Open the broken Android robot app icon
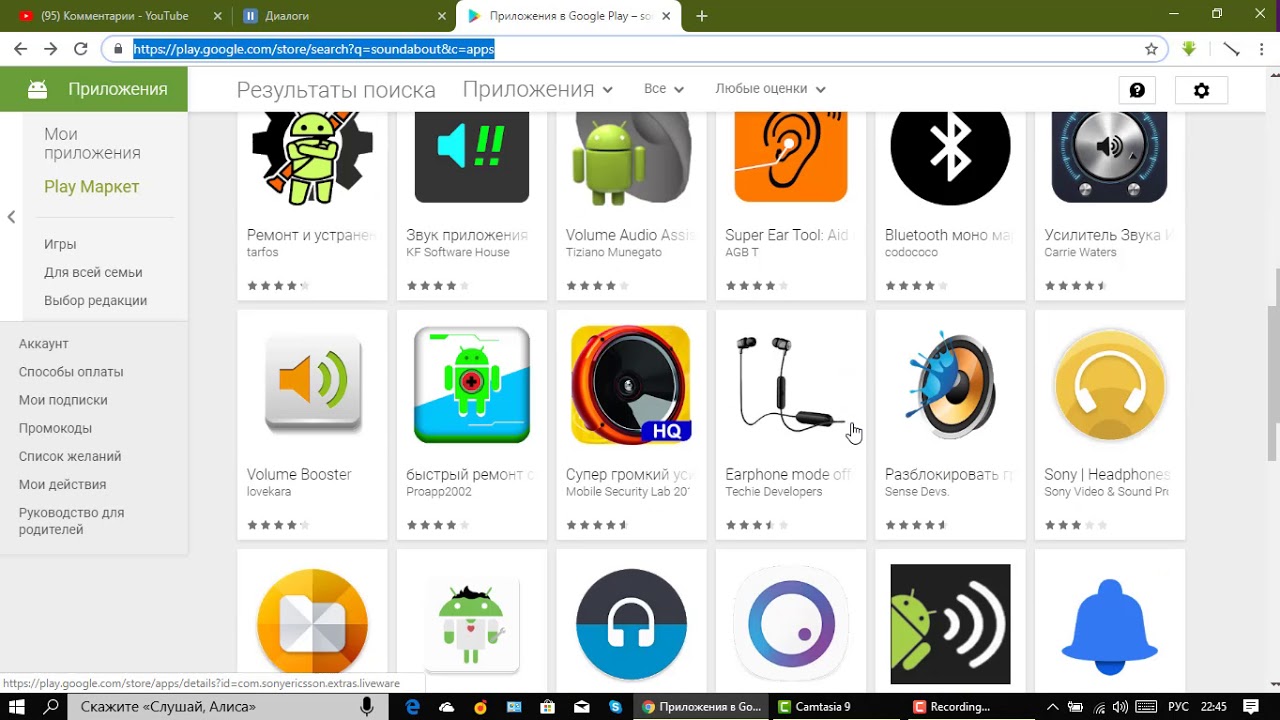Image resolution: width=1280 pixels, height=720 pixels. [471, 625]
